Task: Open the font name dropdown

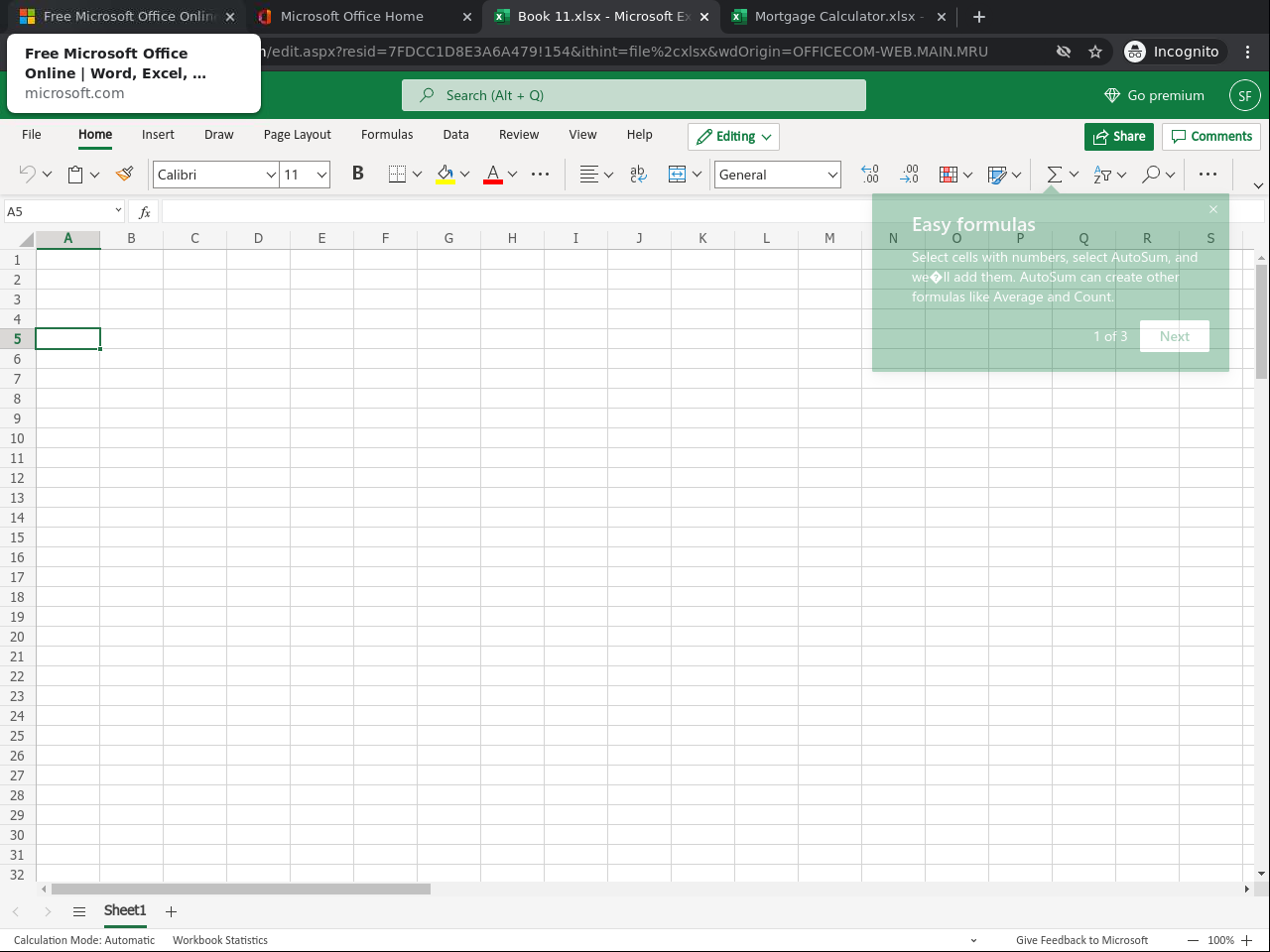Action: 271,175
